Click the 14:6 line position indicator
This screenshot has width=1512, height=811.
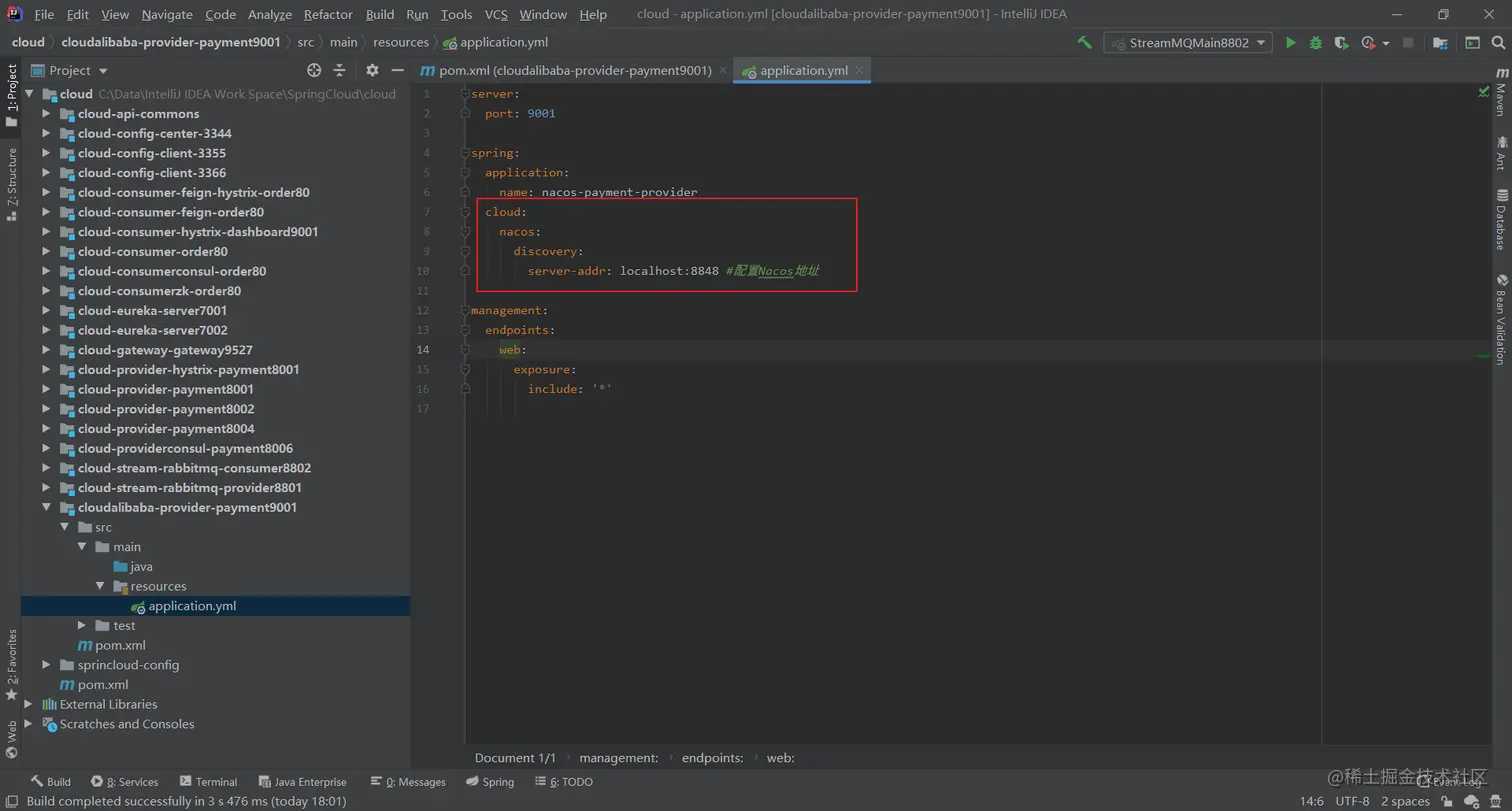pos(1312,801)
